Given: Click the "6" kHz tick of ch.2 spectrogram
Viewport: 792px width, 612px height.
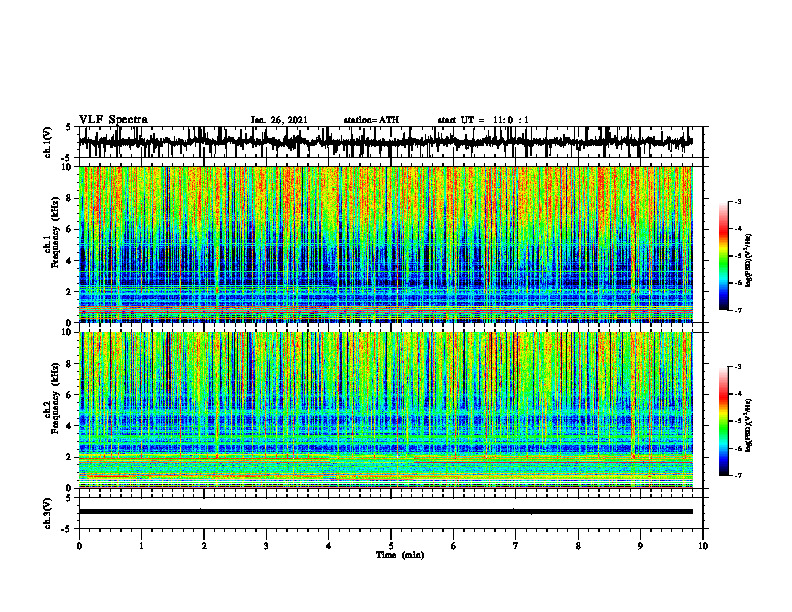Looking at the screenshot, I should [70, 395].
